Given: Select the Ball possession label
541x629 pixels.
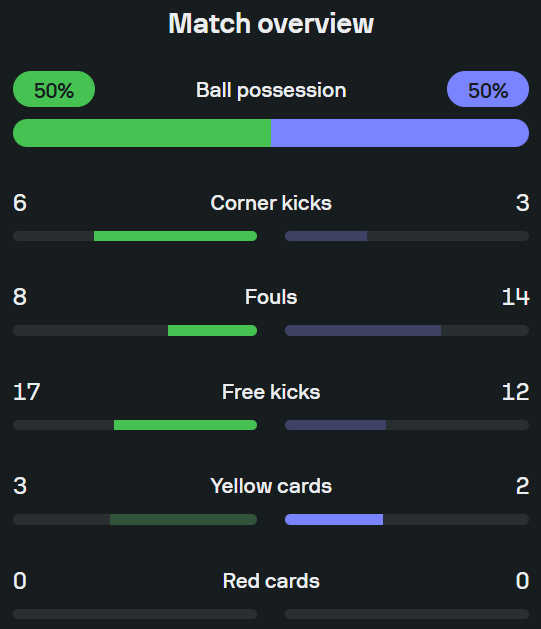Looking at the screenshot, I should pyautogui.click(x=271, y=90).
